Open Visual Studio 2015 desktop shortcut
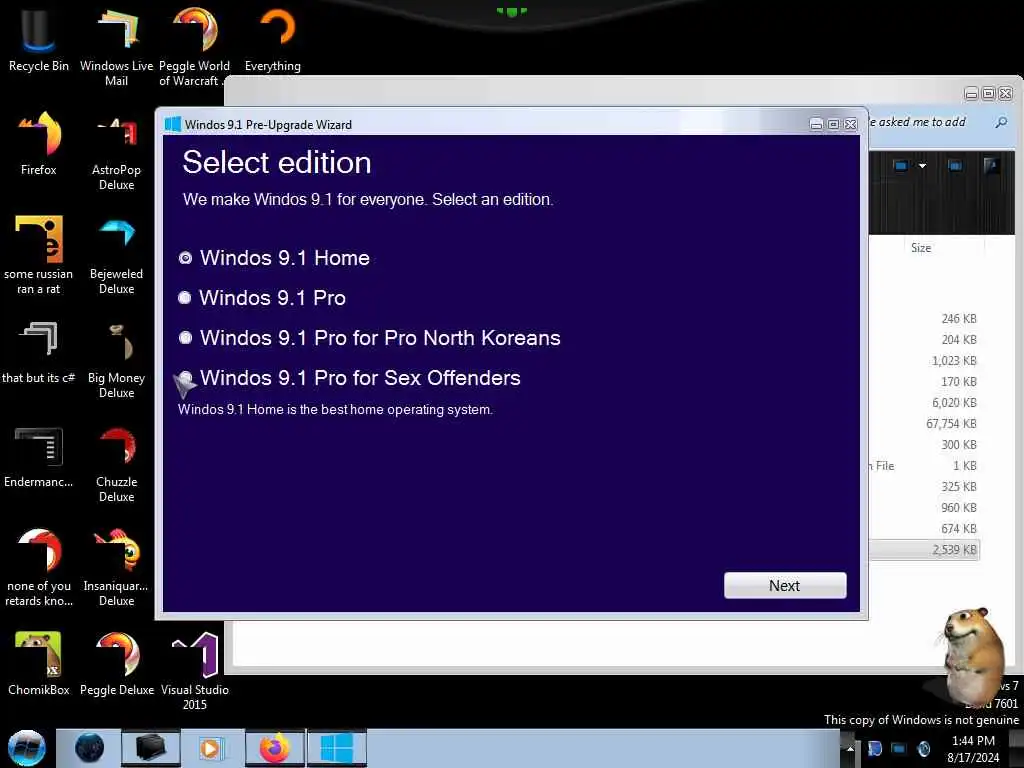Image resolution: width=1024 pixels, height=768 pixels. [x=194, y=670]
